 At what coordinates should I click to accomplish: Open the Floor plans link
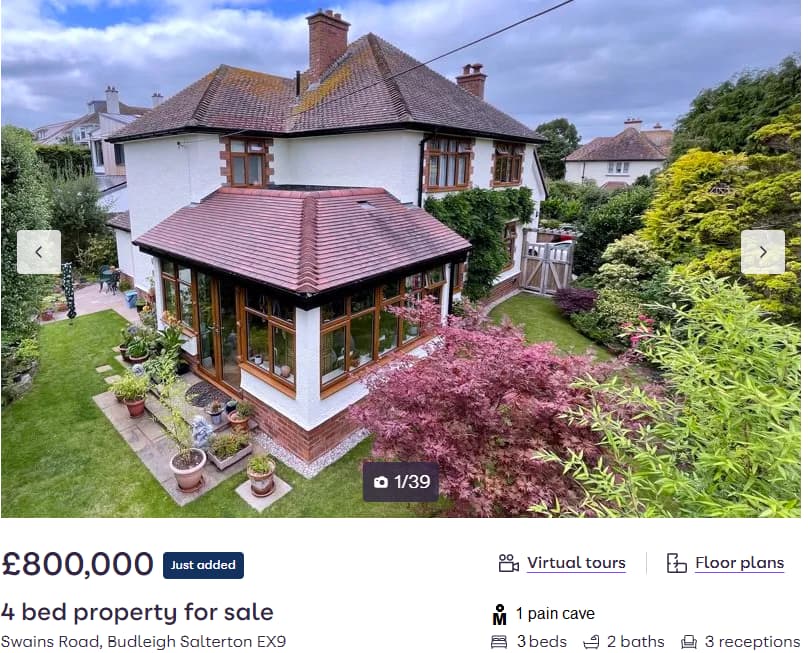point(739,563)
